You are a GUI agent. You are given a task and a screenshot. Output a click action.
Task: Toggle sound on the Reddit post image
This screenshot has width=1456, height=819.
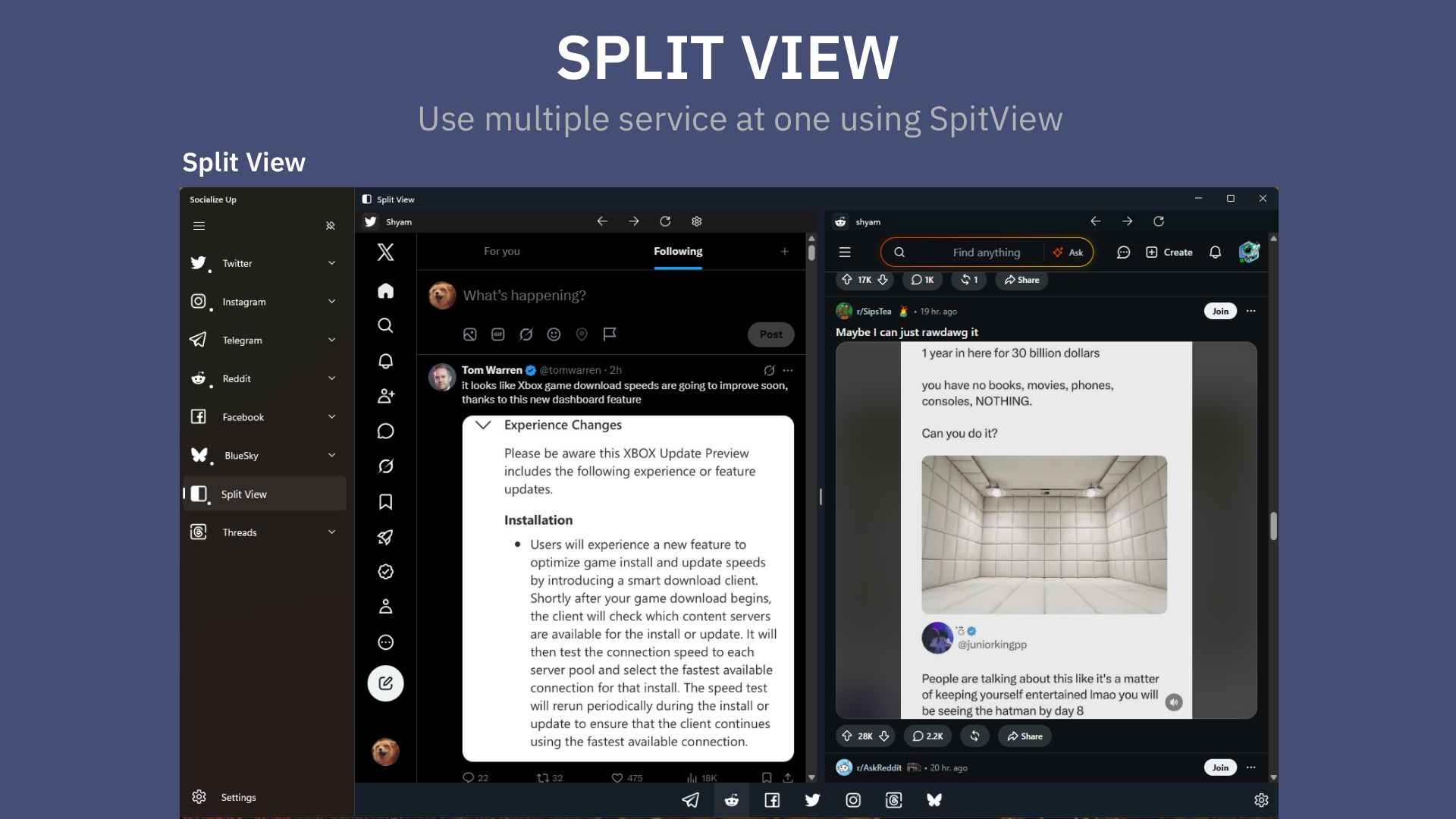1174,702
